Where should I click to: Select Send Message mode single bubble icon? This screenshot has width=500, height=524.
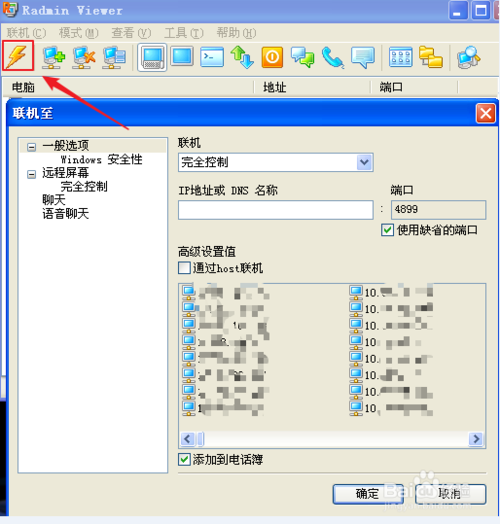point(363,57)
